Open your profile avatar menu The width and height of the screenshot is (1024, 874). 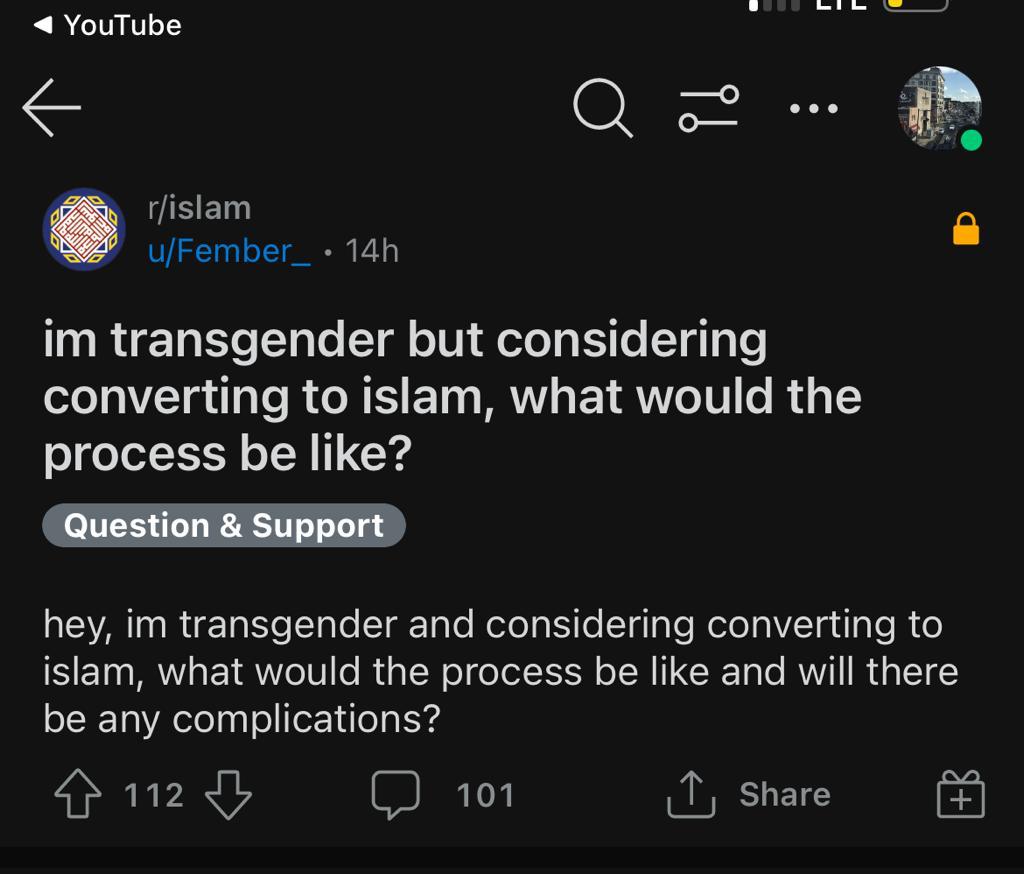pyautogui.click(x=938, y=108)
